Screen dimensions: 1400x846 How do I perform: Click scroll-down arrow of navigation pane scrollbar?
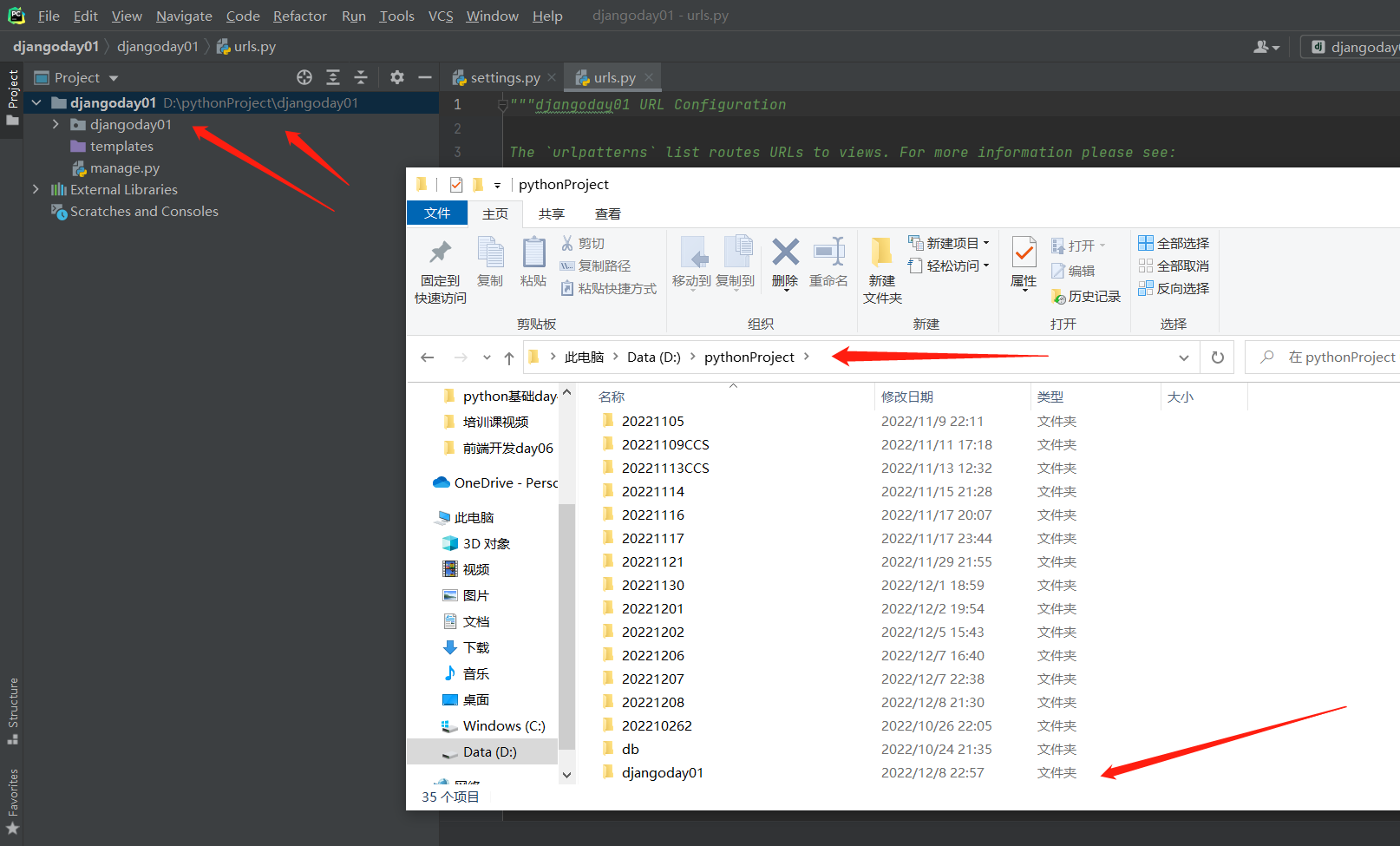[x=567, y=775]
